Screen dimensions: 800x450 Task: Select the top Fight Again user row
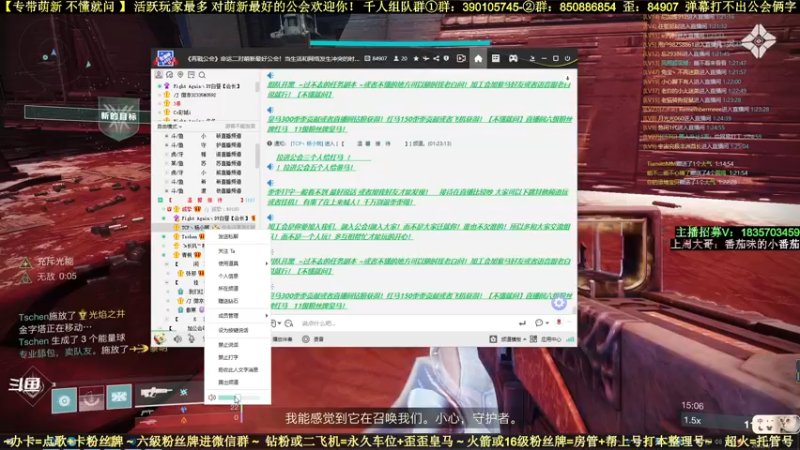(x=206, y=86)
